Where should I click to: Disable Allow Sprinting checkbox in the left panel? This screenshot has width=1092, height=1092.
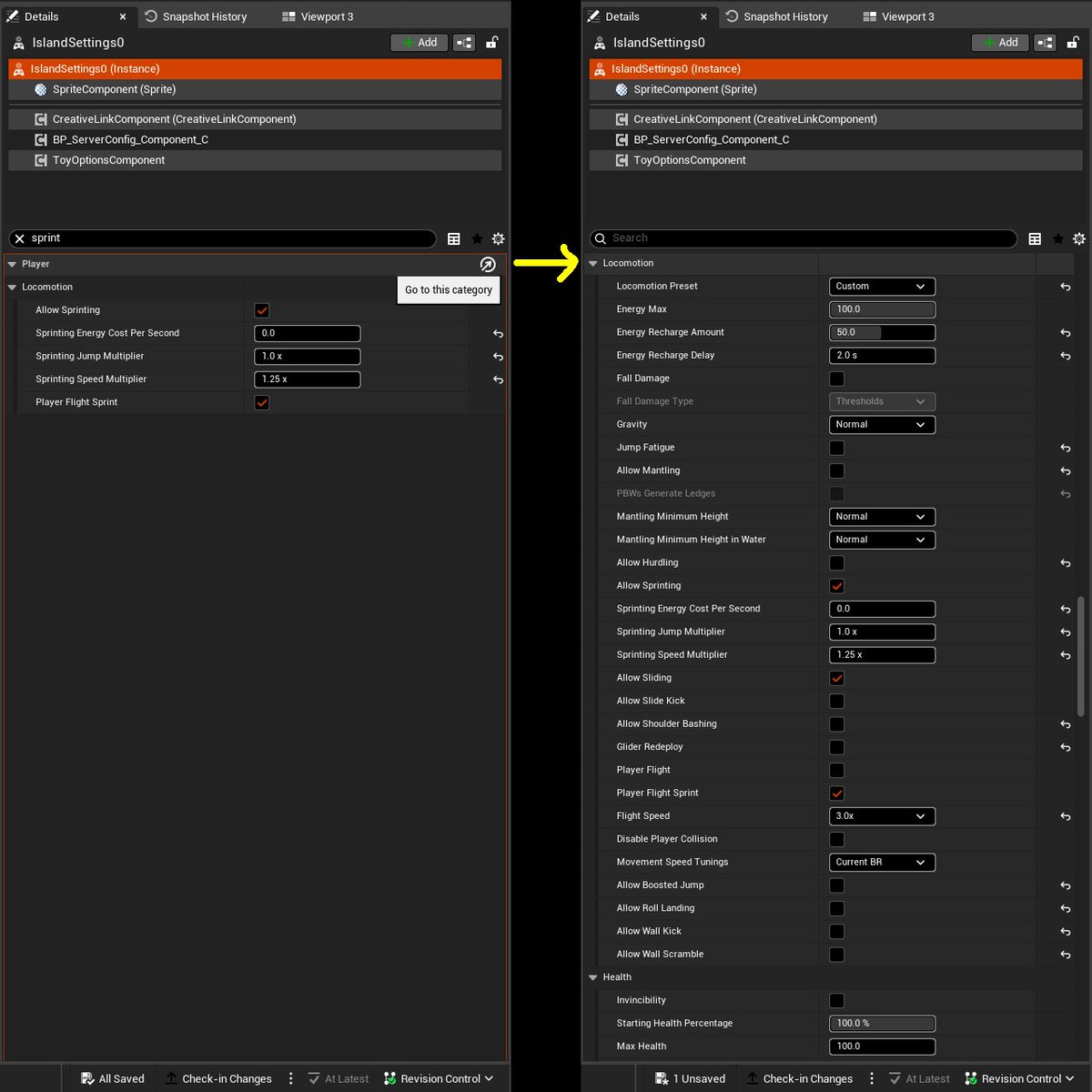[x=262, y=310]
